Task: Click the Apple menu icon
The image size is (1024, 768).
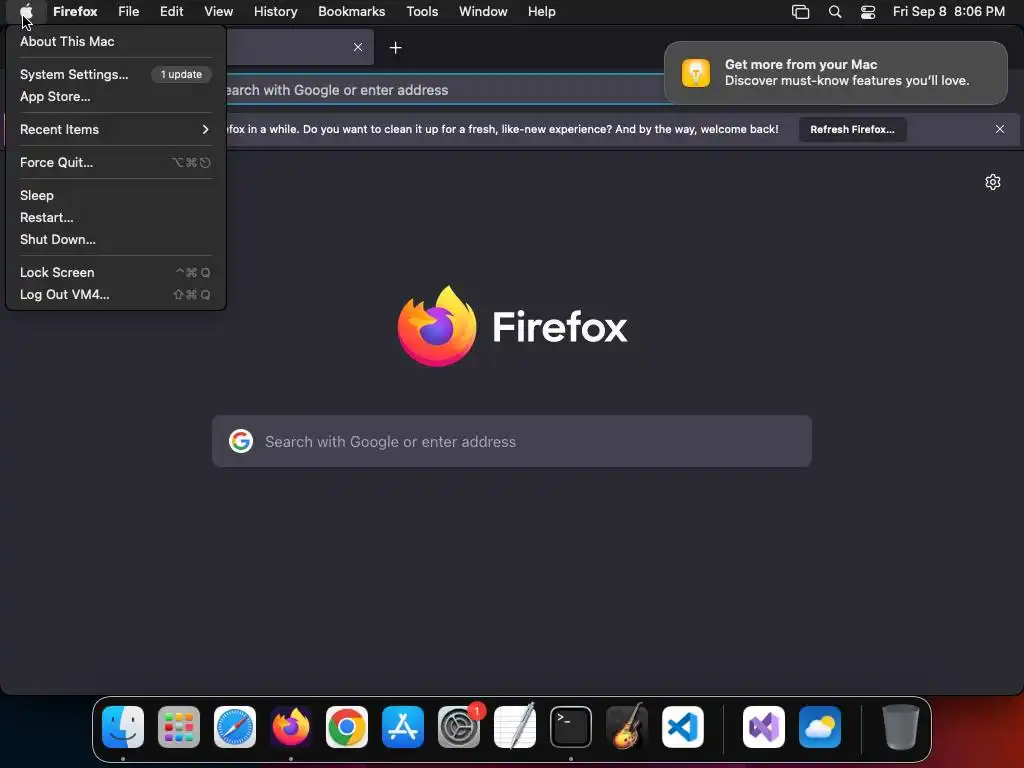Action: click(26, 12)
